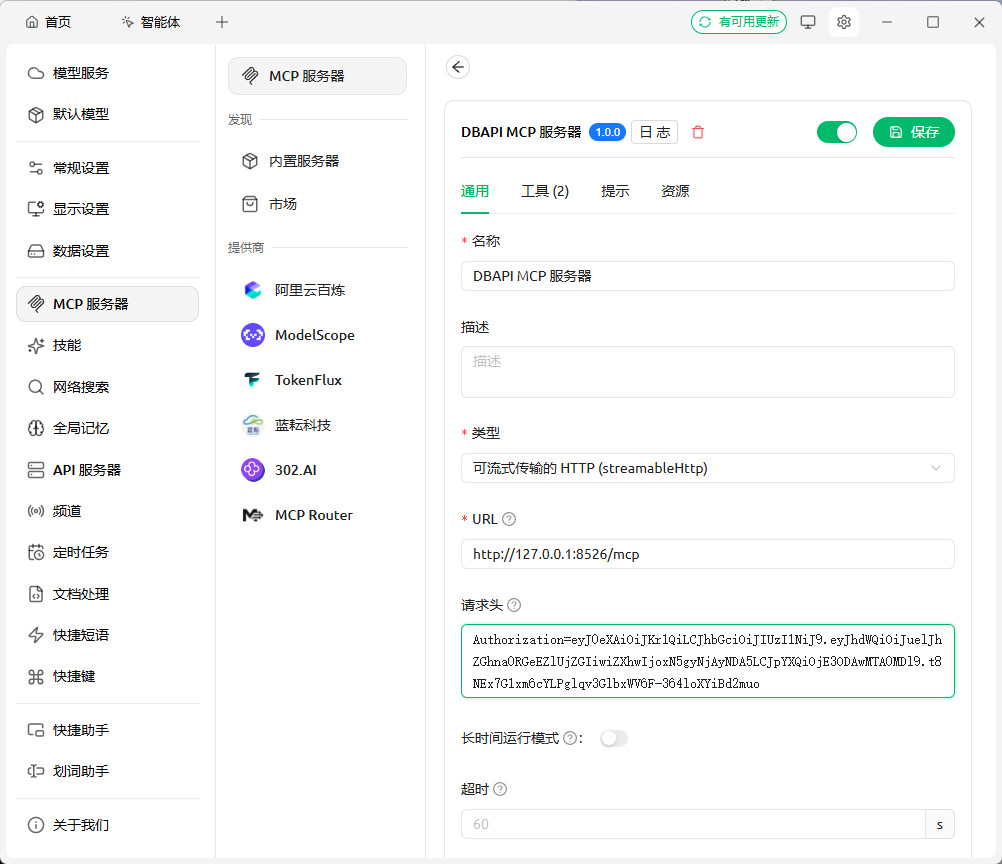Viewport: 1002px width, 864px height.
Task: Click the monitor icon in title bar
Action: [x=808, y=22]
